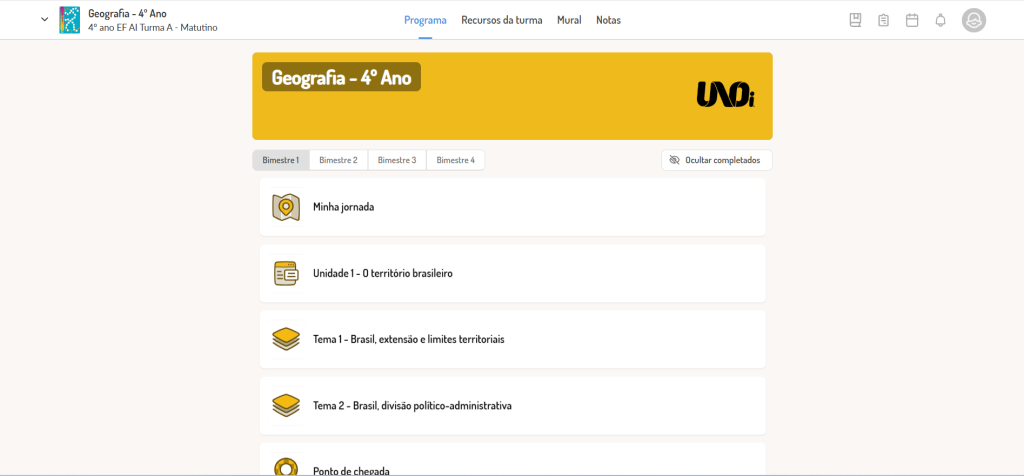
Task: Toggle Ocultar completados visibility
Action: [716, 160]
